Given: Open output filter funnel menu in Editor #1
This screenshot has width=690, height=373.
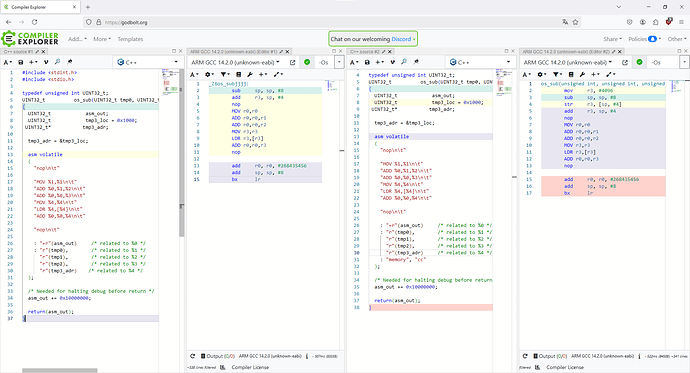Looking at the screenshot, I should [x=225, y=74].
